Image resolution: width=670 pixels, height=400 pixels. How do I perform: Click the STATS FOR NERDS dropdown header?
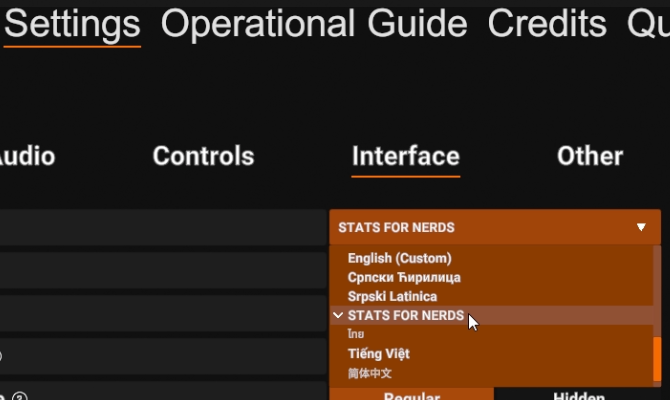click(x=480, y=227)
